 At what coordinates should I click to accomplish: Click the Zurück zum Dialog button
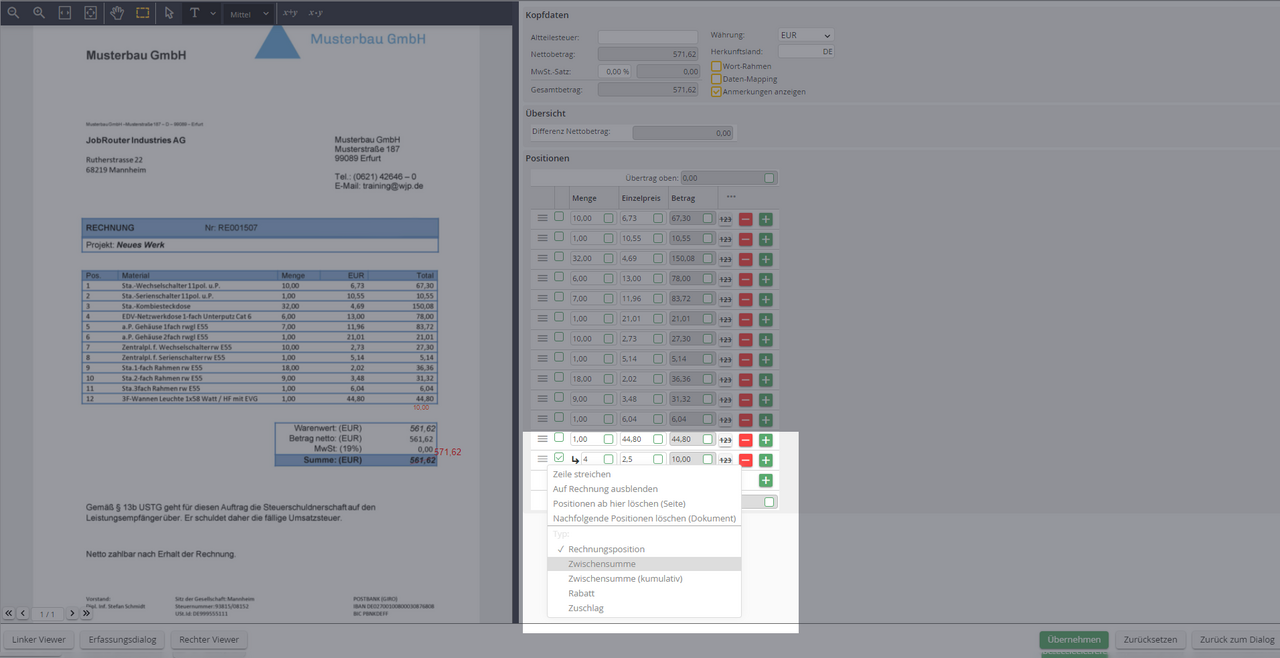pyautogui.click(x=1236, y=640)
